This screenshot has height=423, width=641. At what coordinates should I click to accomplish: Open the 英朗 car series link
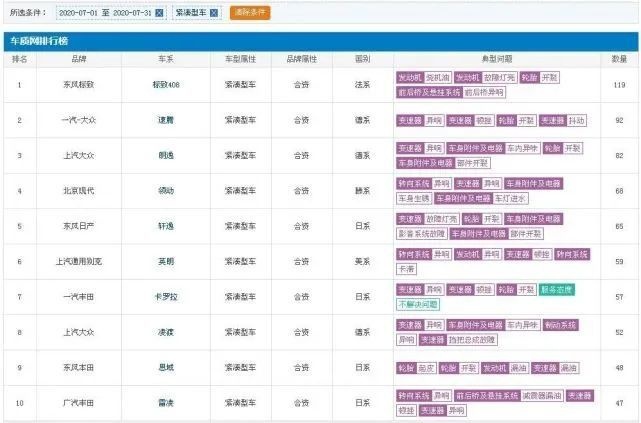(166, 262)
